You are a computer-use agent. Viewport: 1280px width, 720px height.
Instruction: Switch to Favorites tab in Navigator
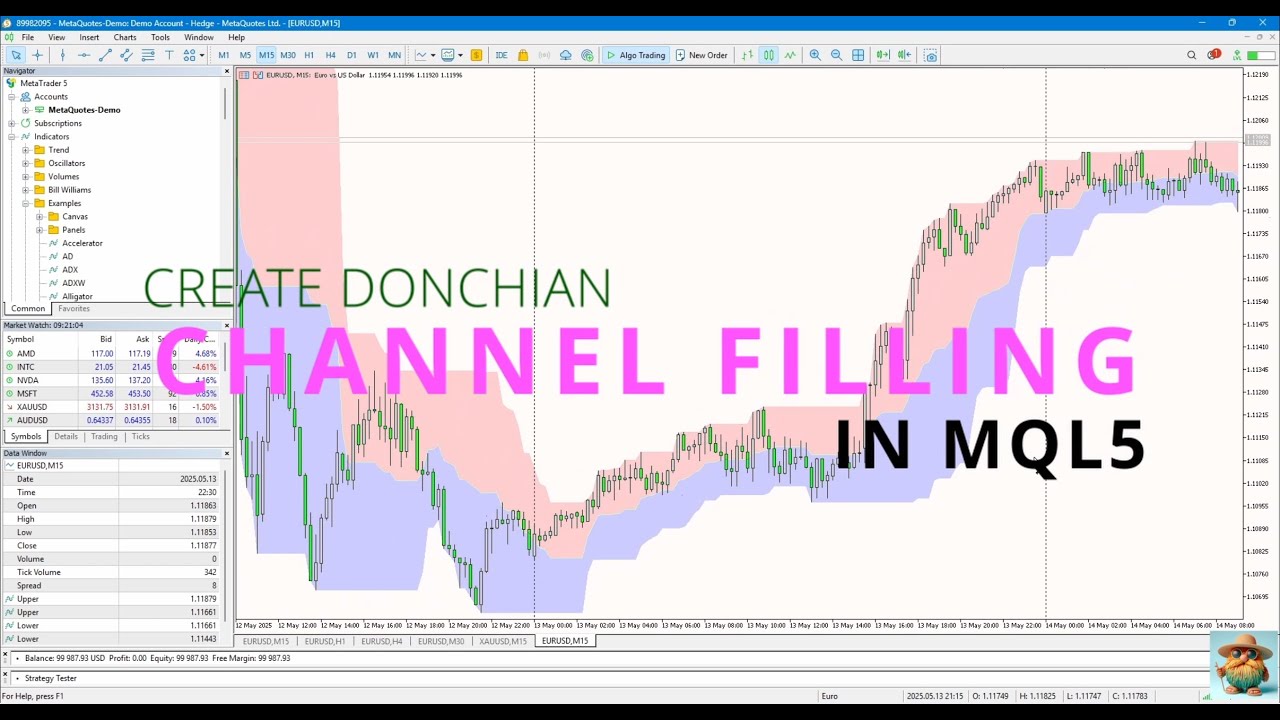point(74,308)
